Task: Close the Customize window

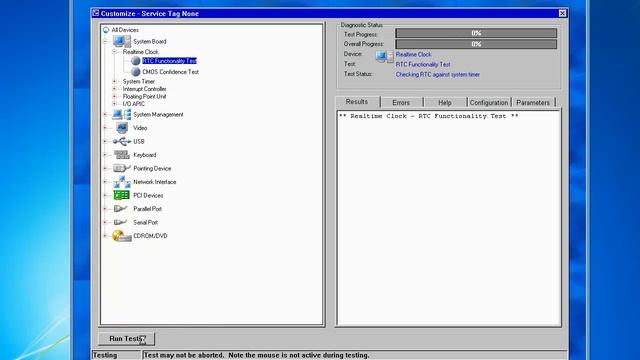Action: coord(562,13)
